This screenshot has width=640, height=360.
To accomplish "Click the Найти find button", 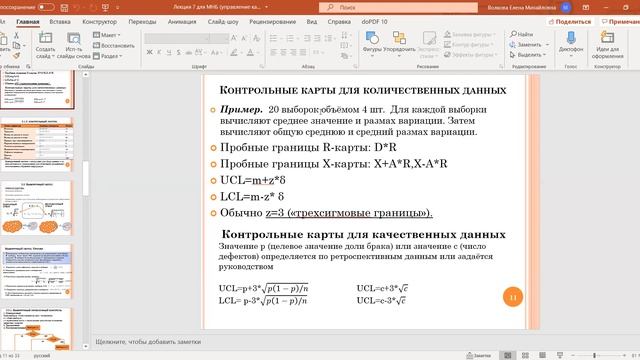I will click(x=522, y=34).
